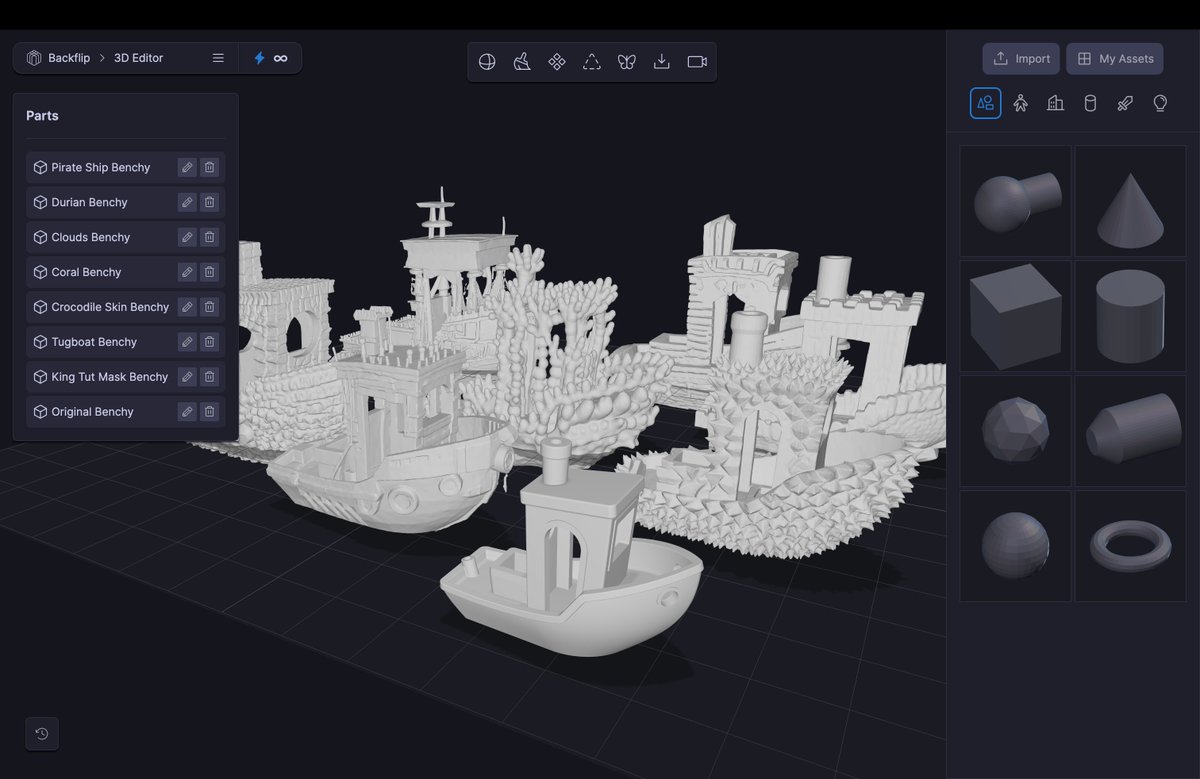
Task: Add the beveled cylinder capsule primitive
Action: [1130, 431]
